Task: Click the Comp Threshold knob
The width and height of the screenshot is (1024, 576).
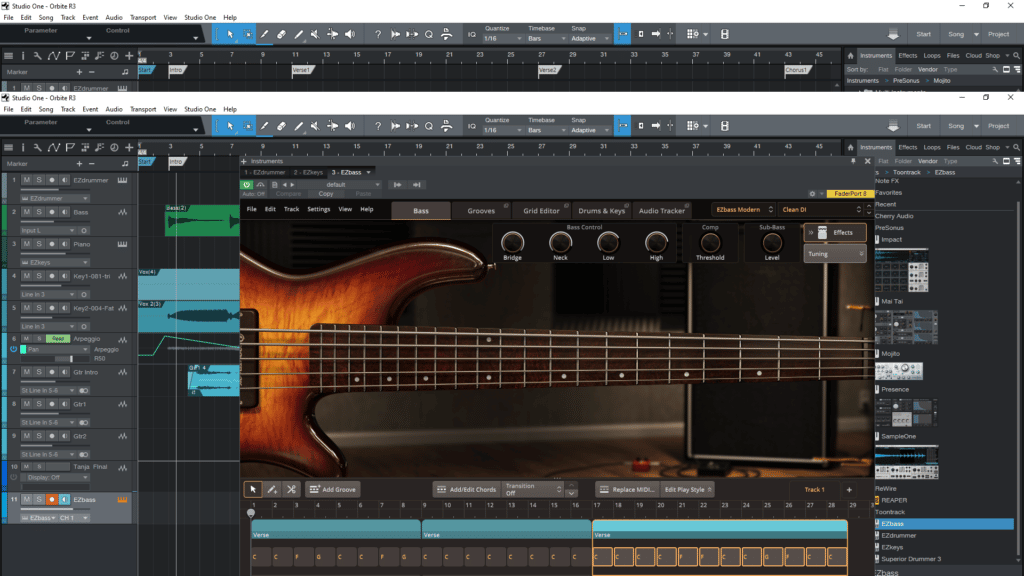Action: (x=710, y=243)
